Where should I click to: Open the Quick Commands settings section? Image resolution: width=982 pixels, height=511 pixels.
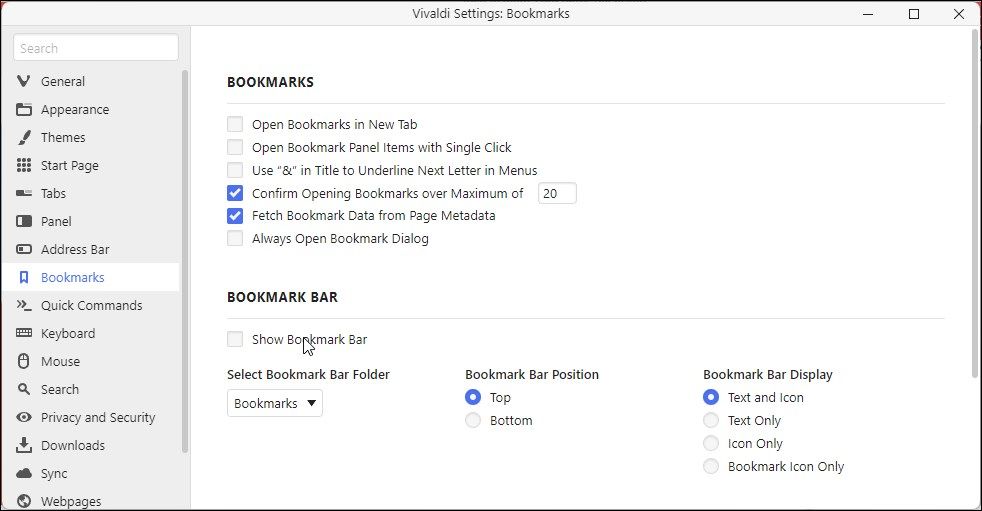tap(91, 306)
